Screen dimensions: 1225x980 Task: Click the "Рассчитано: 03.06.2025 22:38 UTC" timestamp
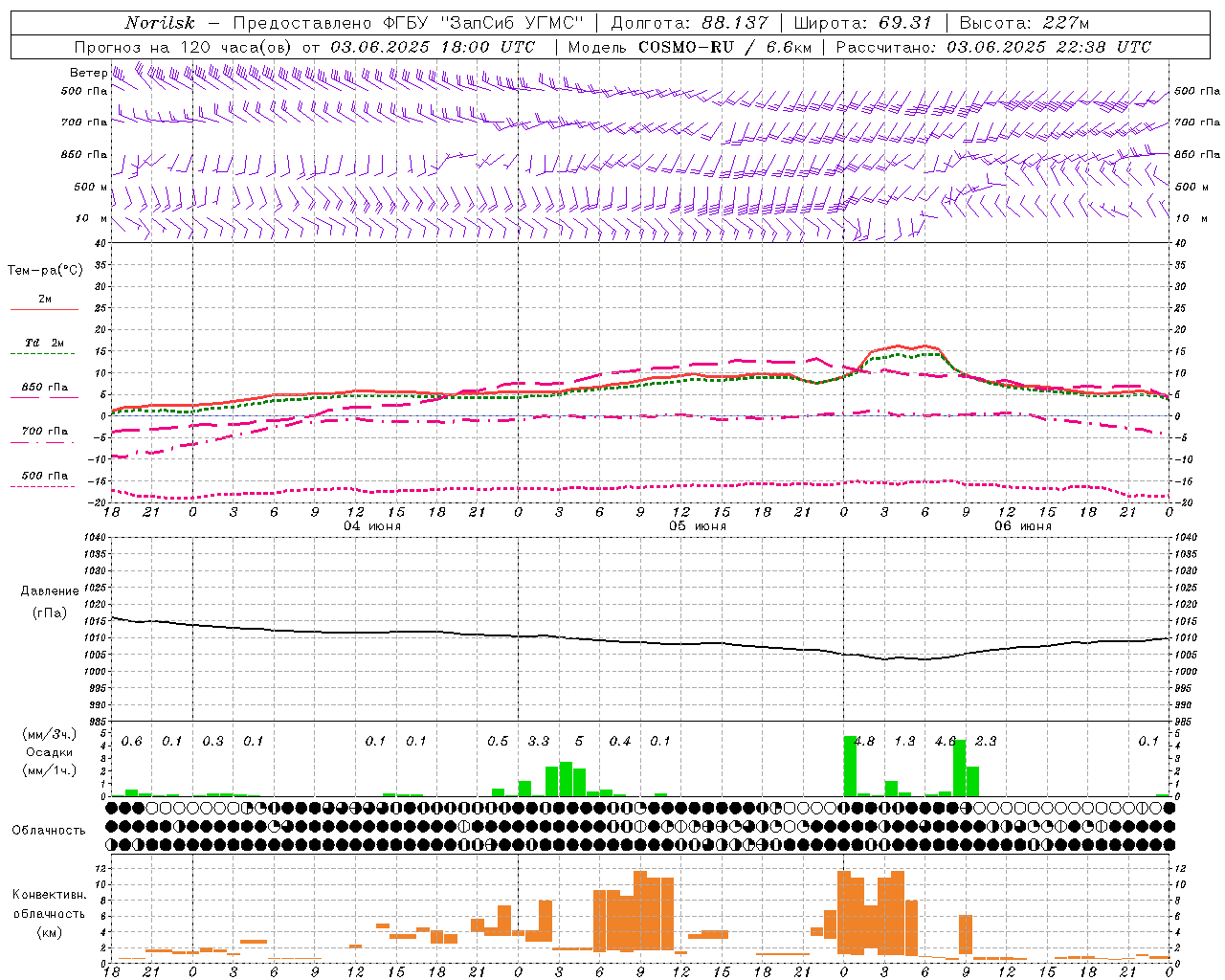pos(993,47)
